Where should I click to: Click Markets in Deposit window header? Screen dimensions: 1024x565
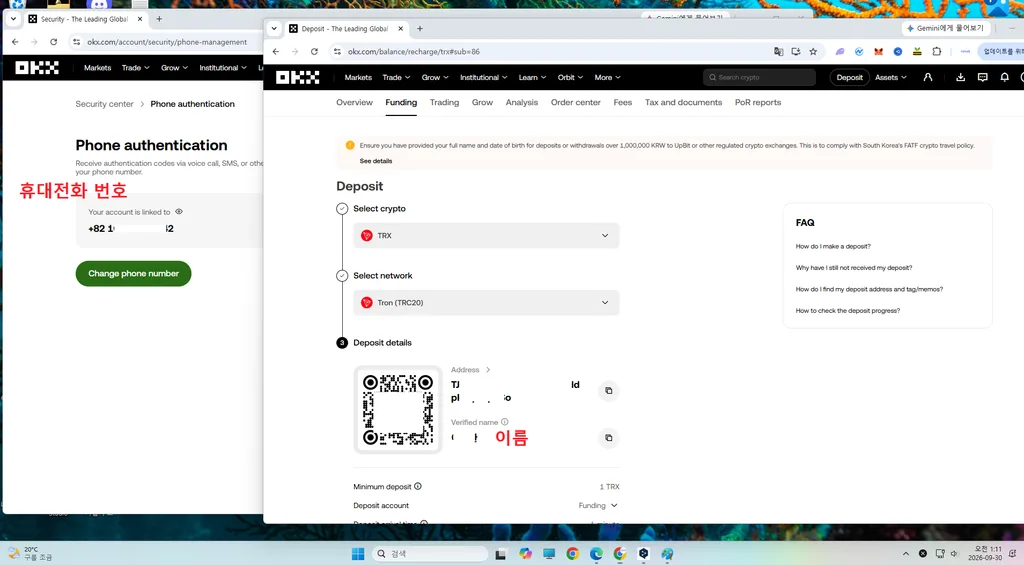pyautogui.click(x=358, y=77)
